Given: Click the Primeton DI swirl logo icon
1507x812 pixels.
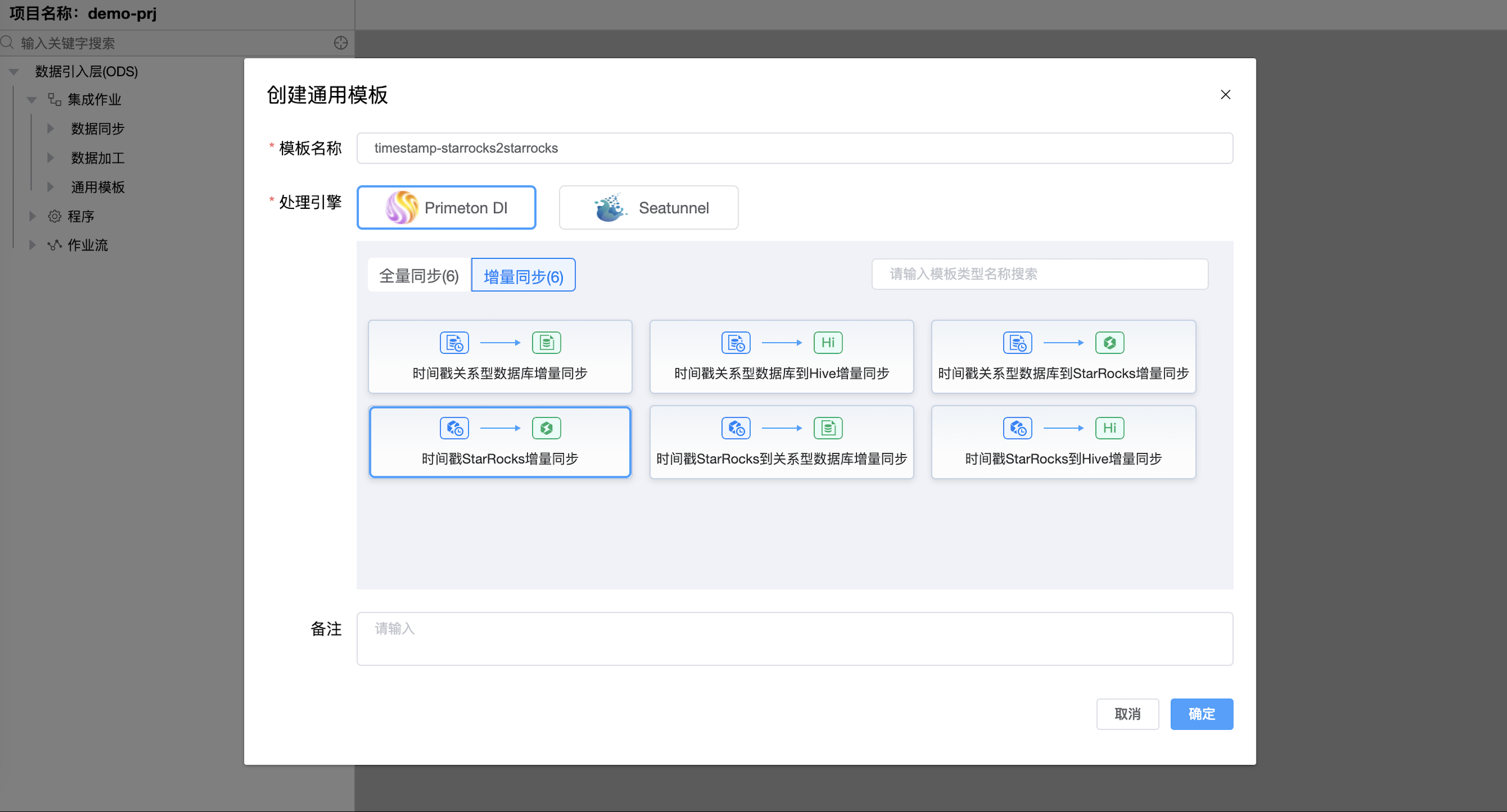Looking at the screenshot, I should point(401,208).
